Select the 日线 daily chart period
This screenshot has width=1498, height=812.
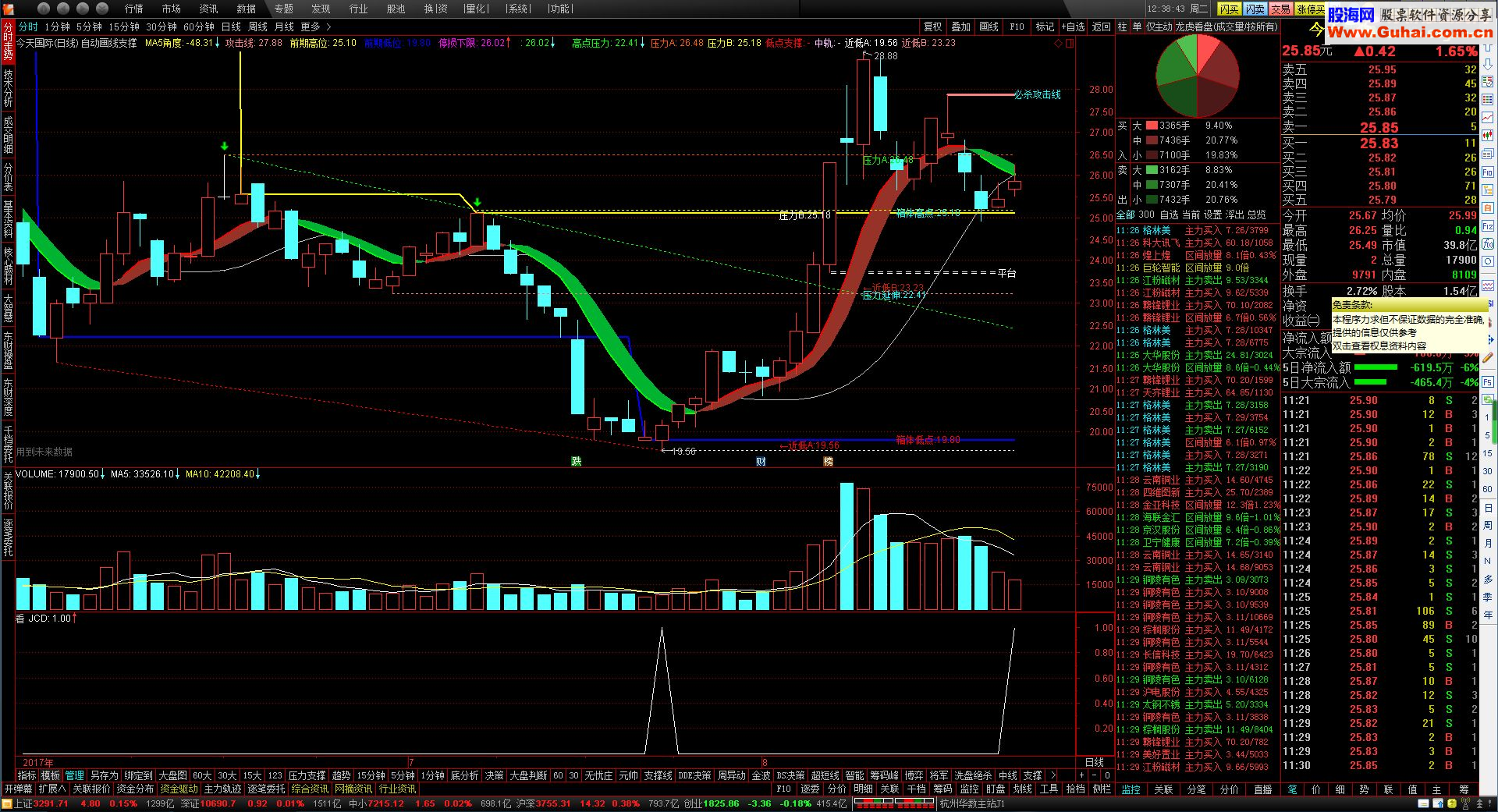coord(231,27)
